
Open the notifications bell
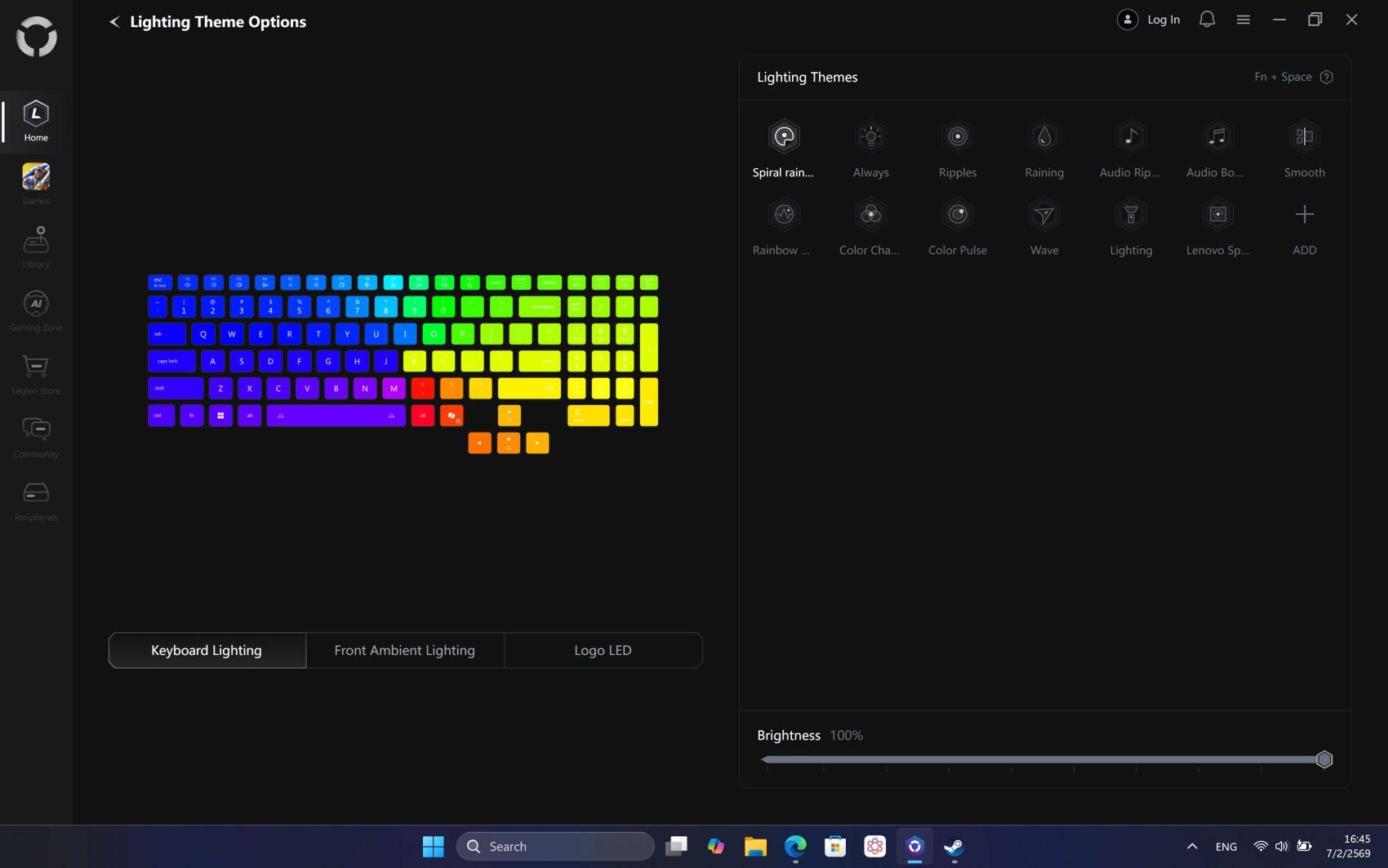click(x=1207, y=20)
